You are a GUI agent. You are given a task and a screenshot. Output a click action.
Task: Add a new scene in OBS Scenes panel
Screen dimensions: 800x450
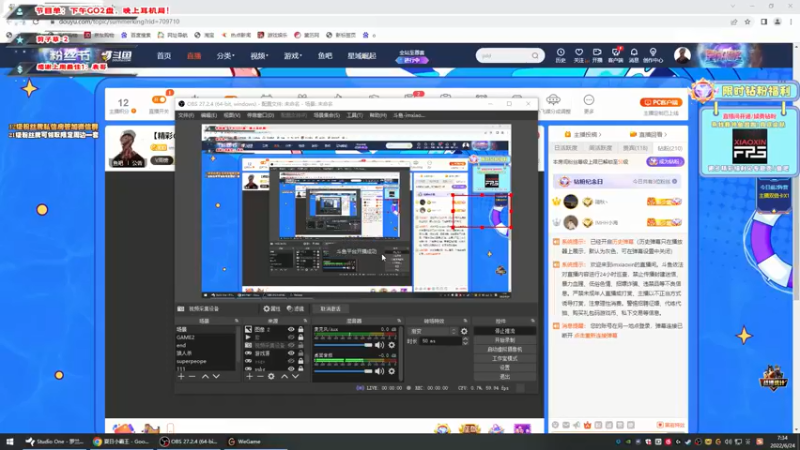(181, 377)
